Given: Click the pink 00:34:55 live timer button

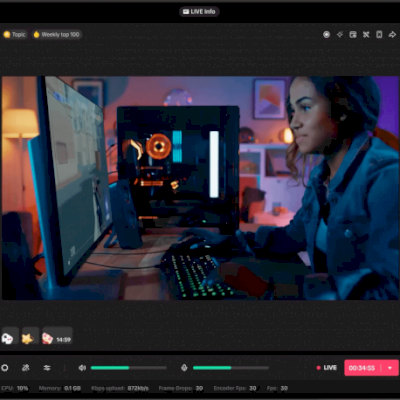Looking at the screenshot, I should (x=362, y=368).
